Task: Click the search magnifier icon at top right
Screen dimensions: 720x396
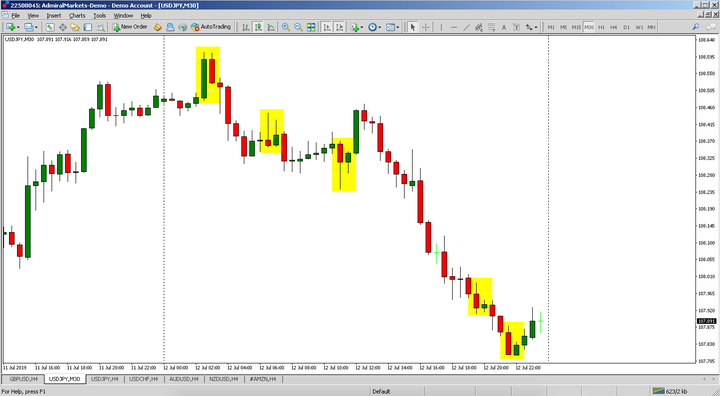Action: 696,27
